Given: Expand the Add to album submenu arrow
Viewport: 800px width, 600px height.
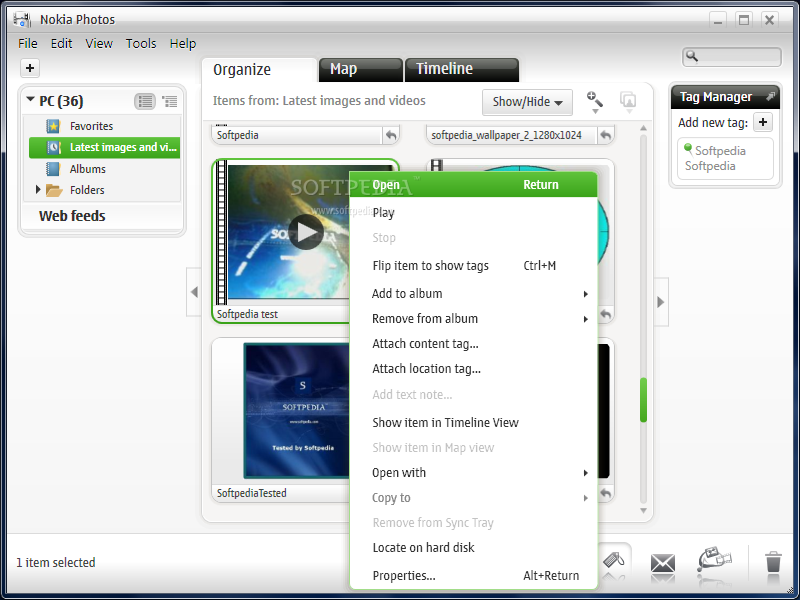Looking at the screenshot, I should 586,294.
